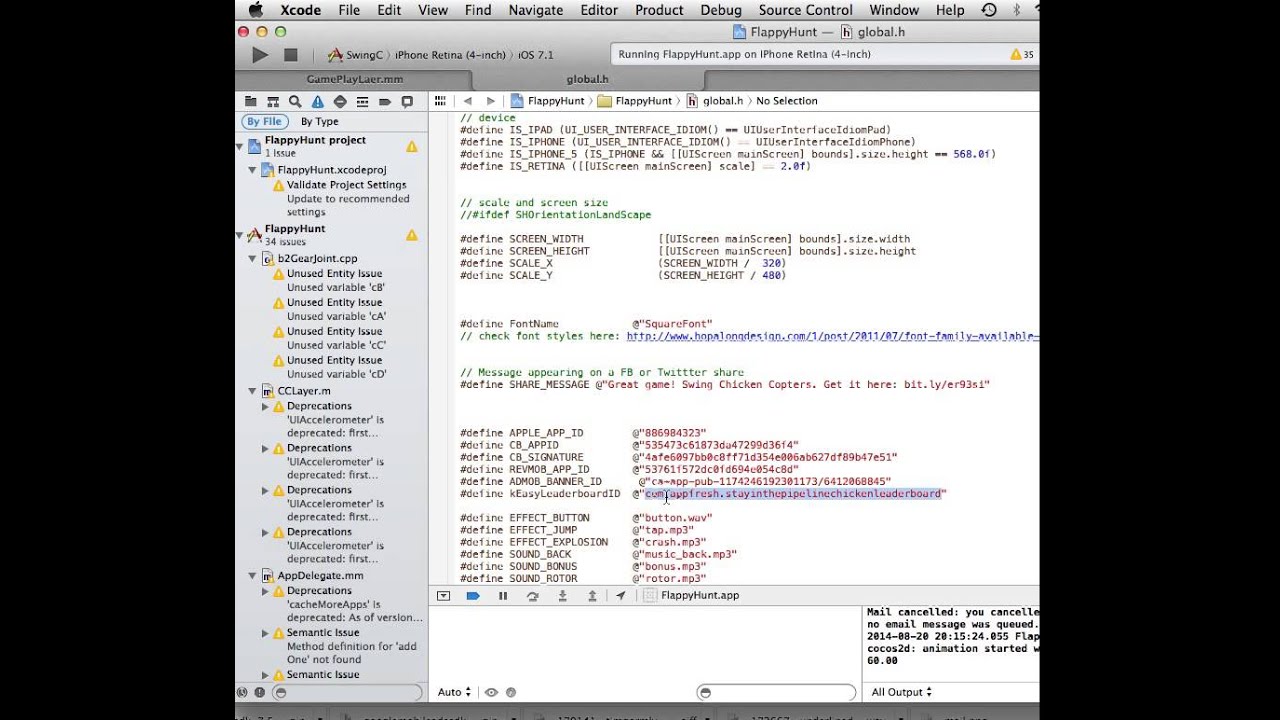
Task: Open the Navigate menu
Action: 536,10
